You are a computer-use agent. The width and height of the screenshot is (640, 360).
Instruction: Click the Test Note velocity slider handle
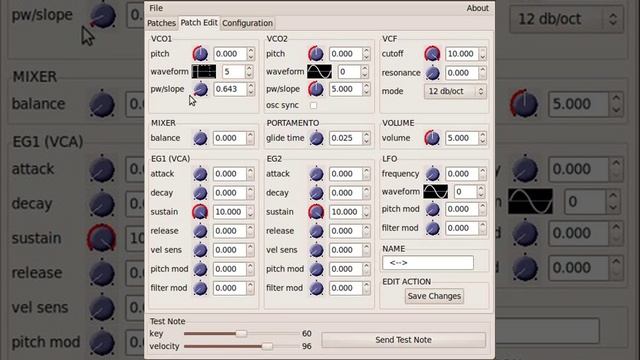(x=267, y=346)
